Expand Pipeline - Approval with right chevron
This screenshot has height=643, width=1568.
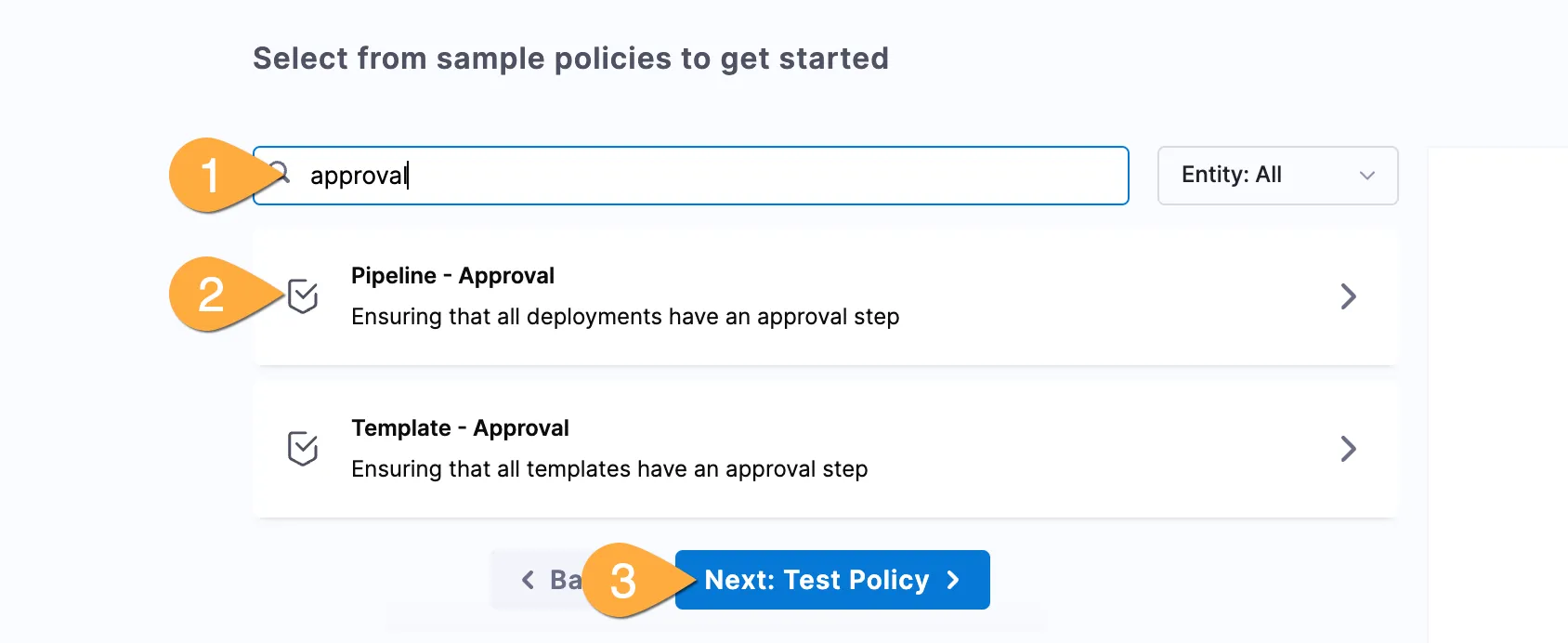[x=1349, y=296]
